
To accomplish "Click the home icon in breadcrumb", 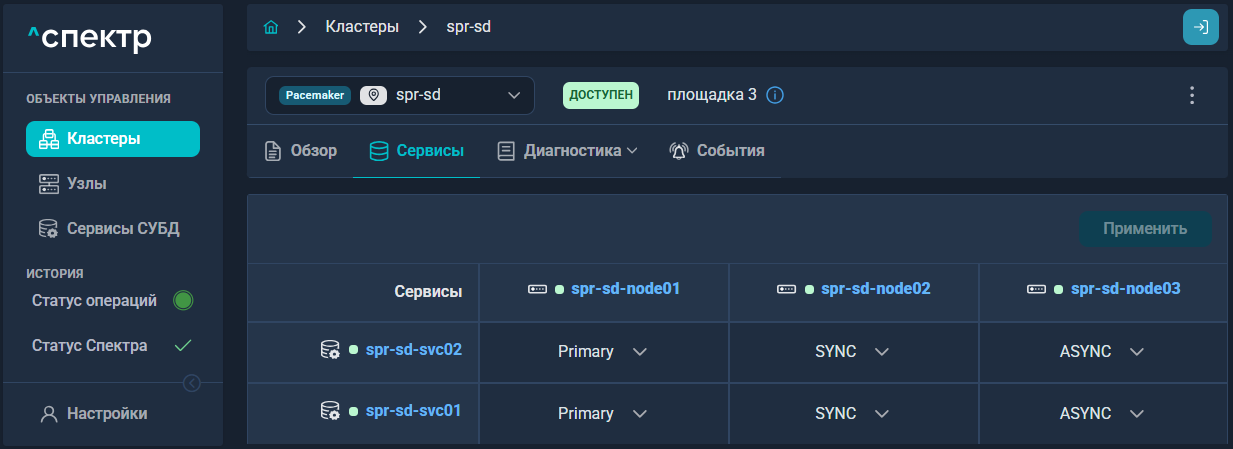I will point(271,27).
